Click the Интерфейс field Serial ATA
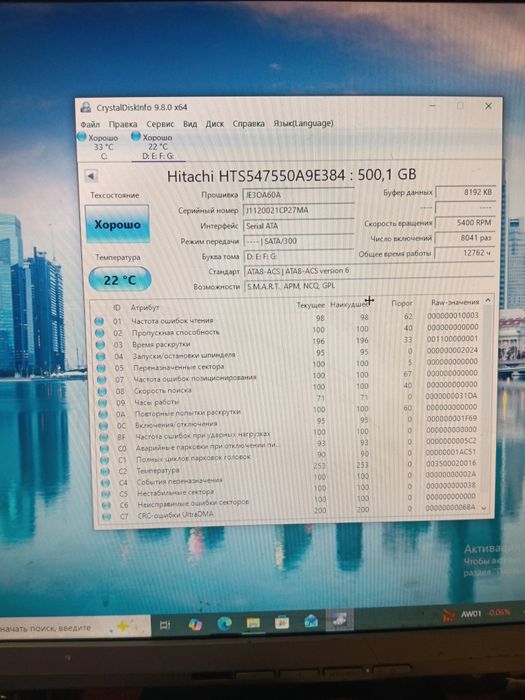This screenshot has width=525, height=700. tap(299, 226)
